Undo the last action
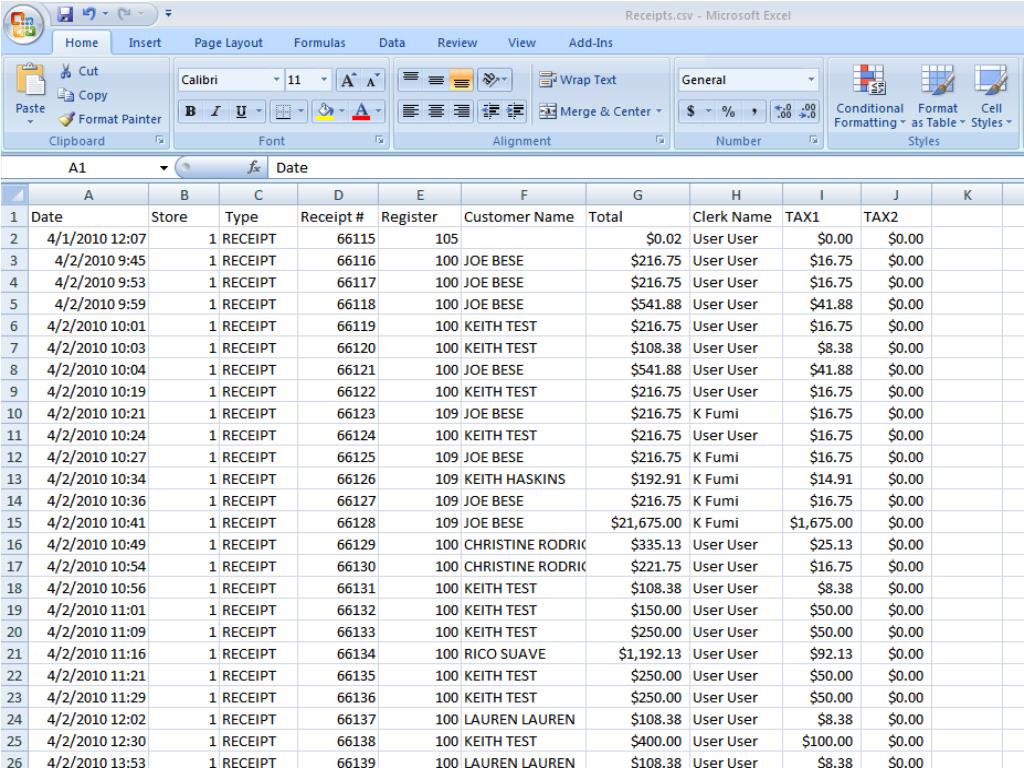The image size is (1024, 768). pyautogui.click(x=89, y=14)
